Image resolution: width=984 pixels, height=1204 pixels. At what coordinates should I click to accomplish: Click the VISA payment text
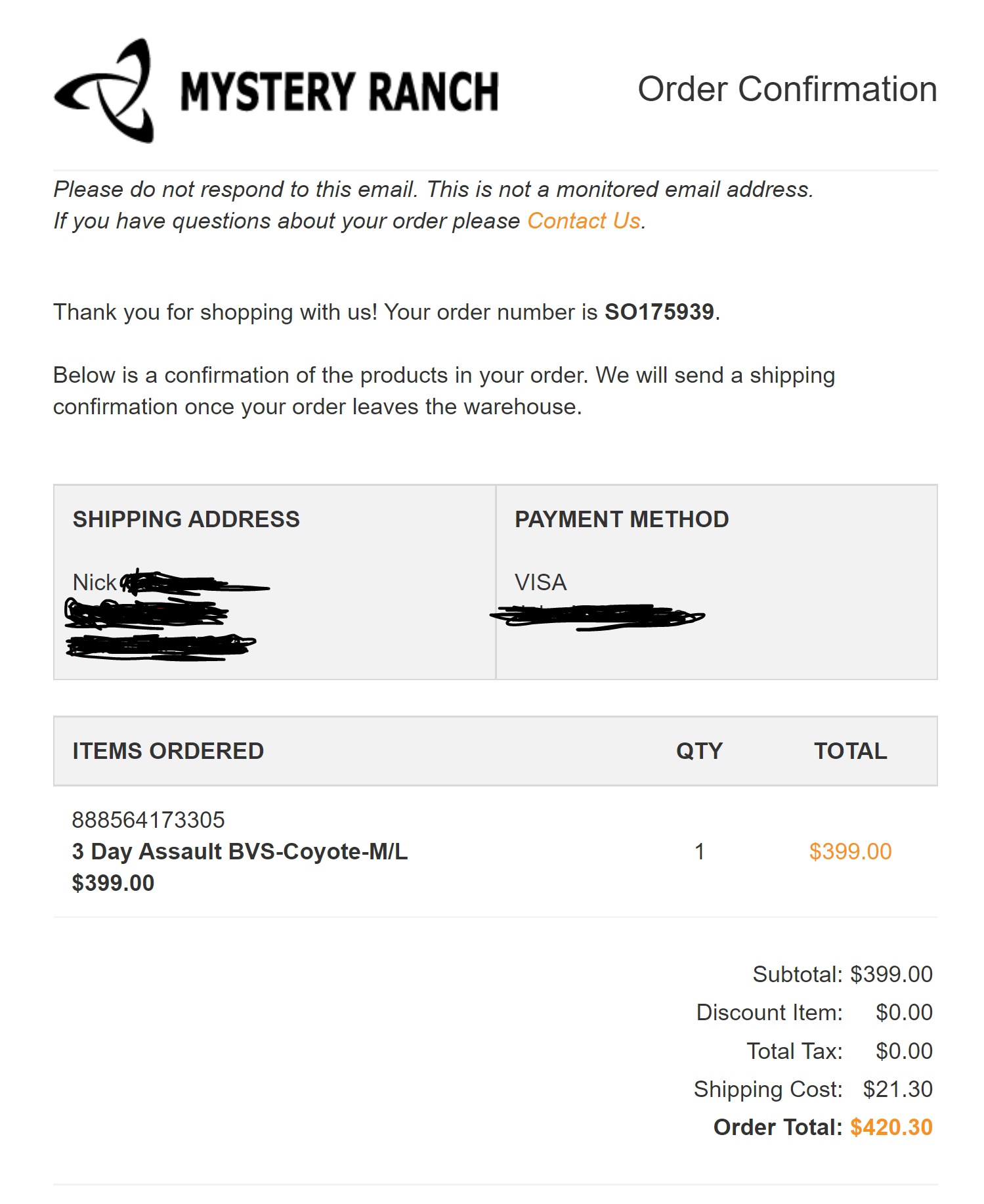point(540,582)
